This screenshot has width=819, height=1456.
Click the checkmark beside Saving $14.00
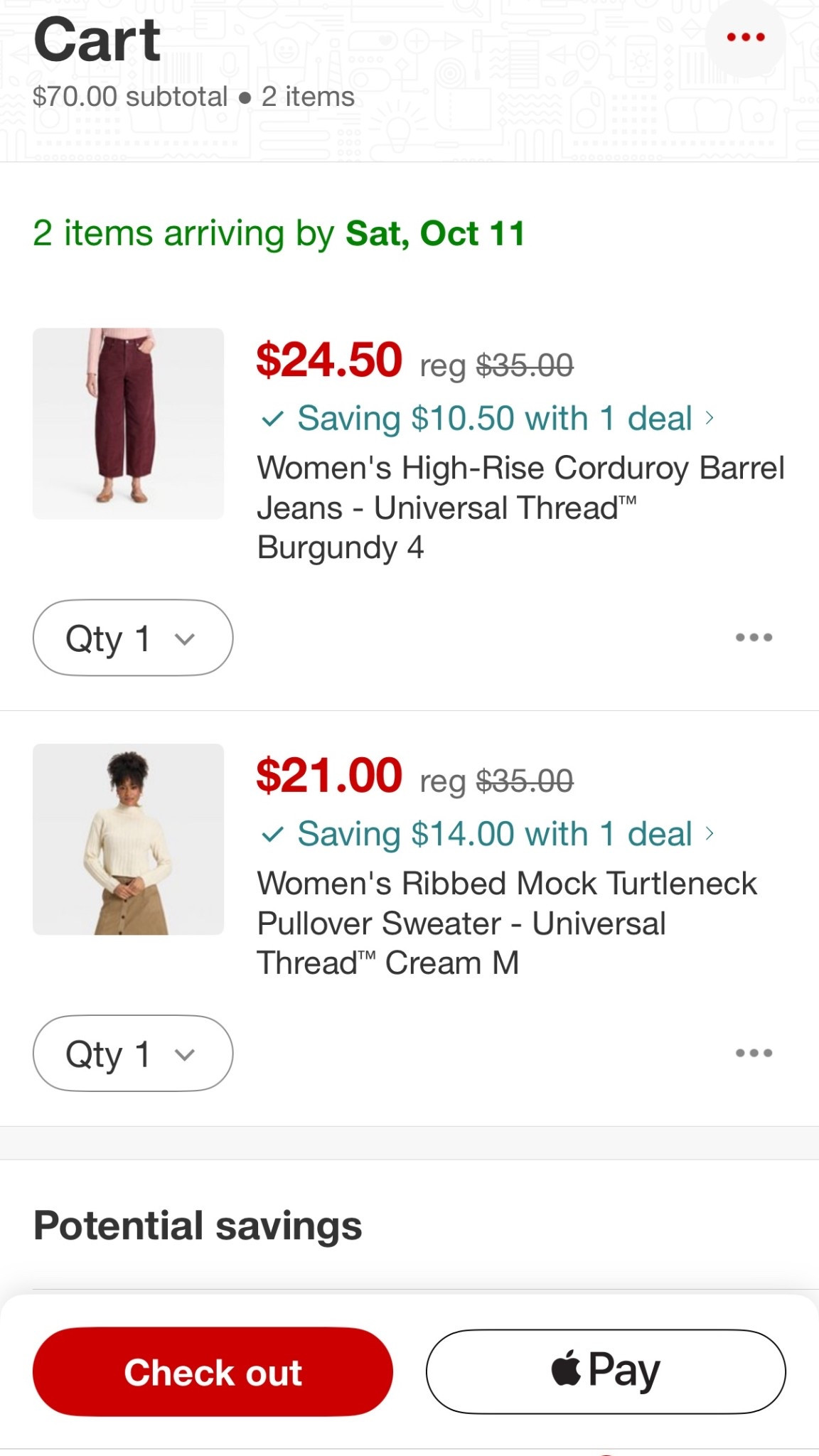coord(272,834)
